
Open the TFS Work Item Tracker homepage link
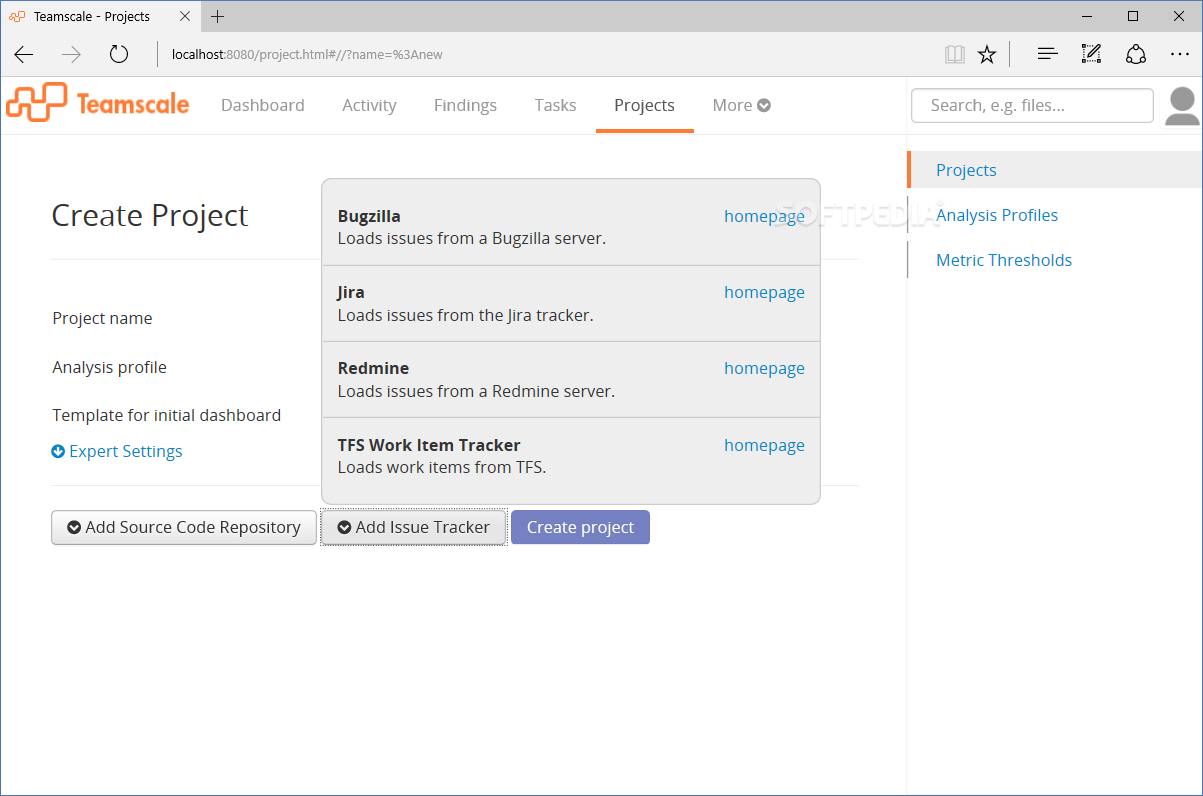click(x=764, y=445)
